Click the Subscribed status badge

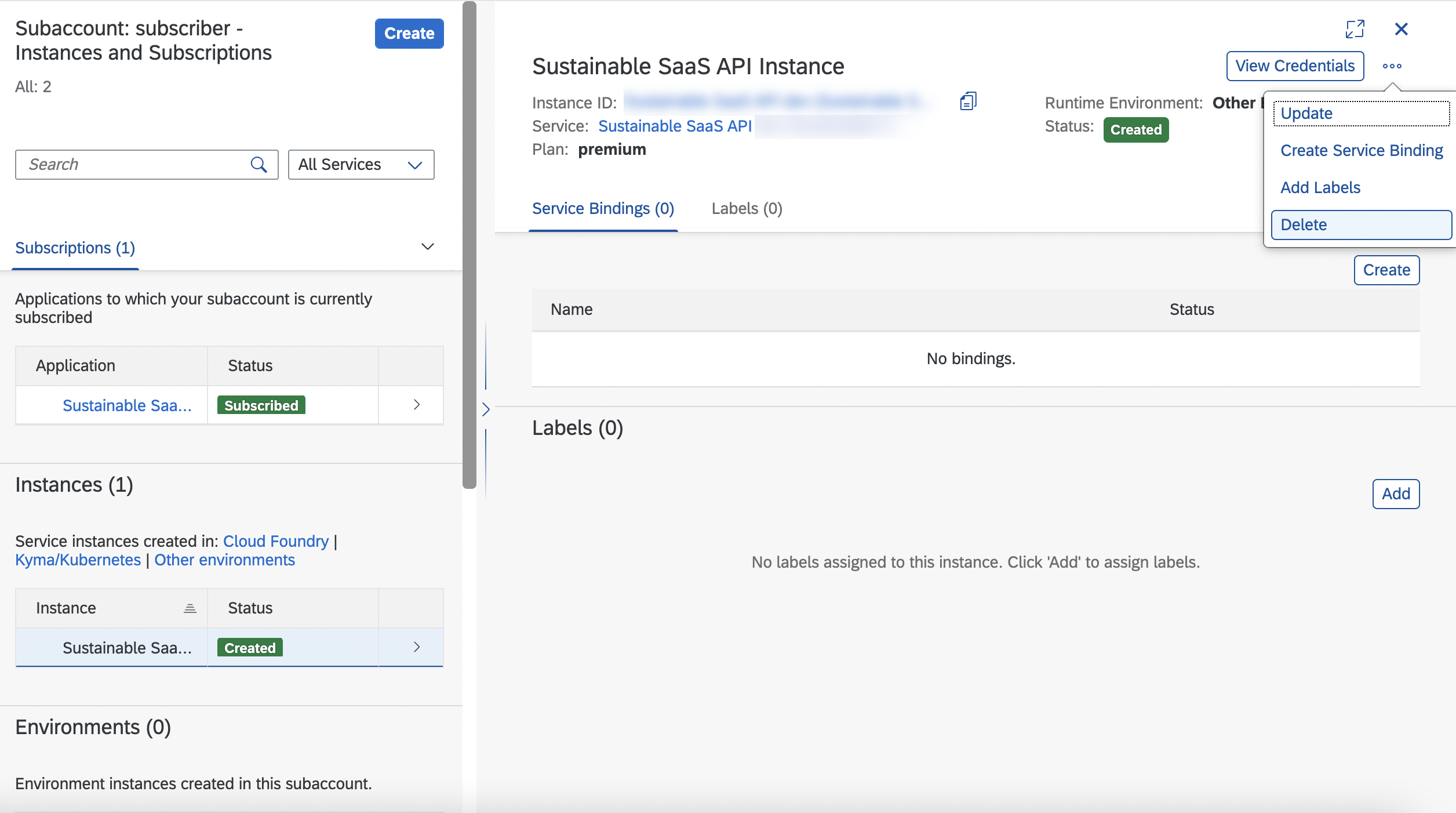(x=261, y=405)
